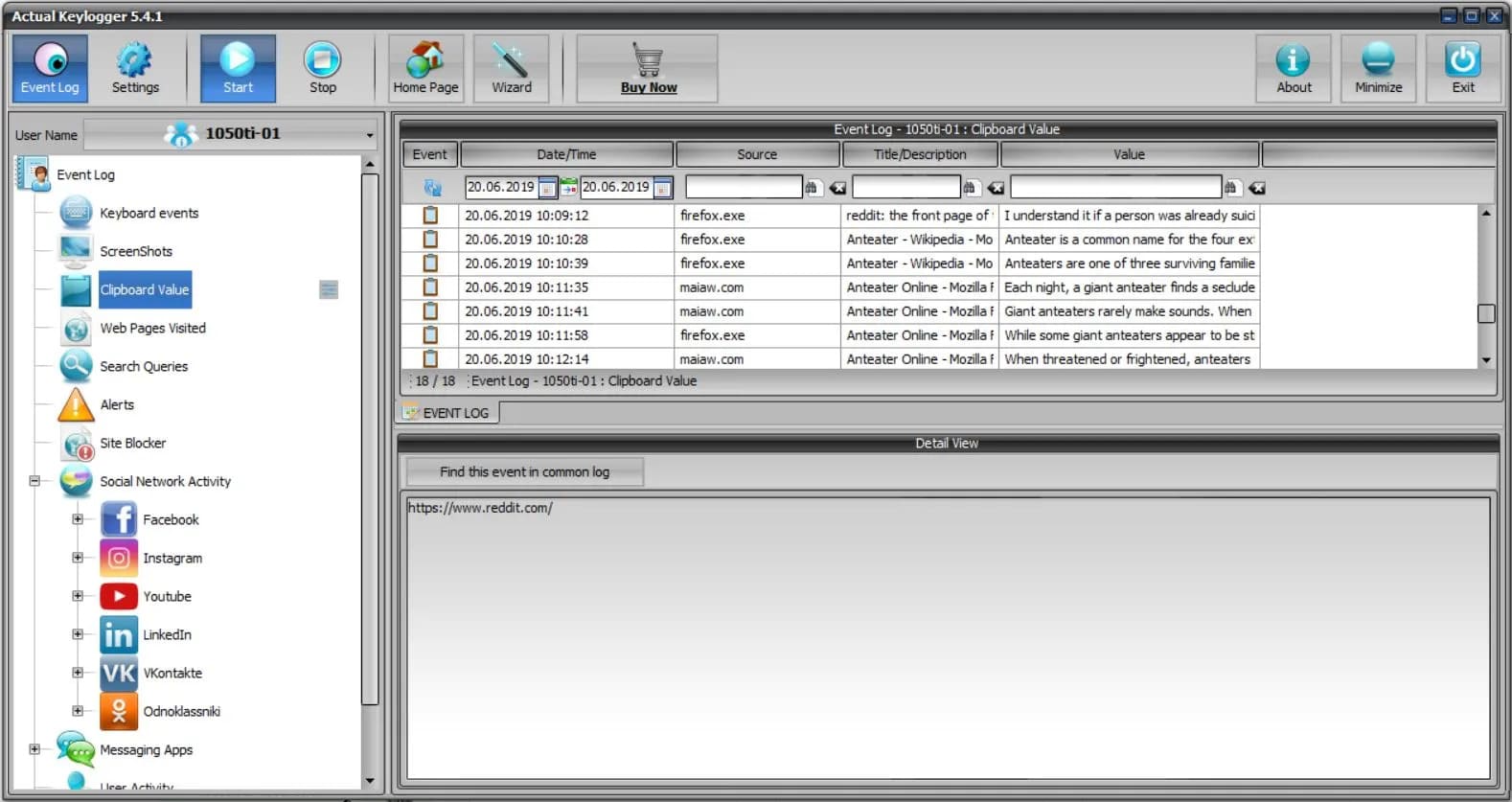Screen dimensions: 1512x802
Task: Select the LinkedIn icon entry
Action: (x=118, y=634)
